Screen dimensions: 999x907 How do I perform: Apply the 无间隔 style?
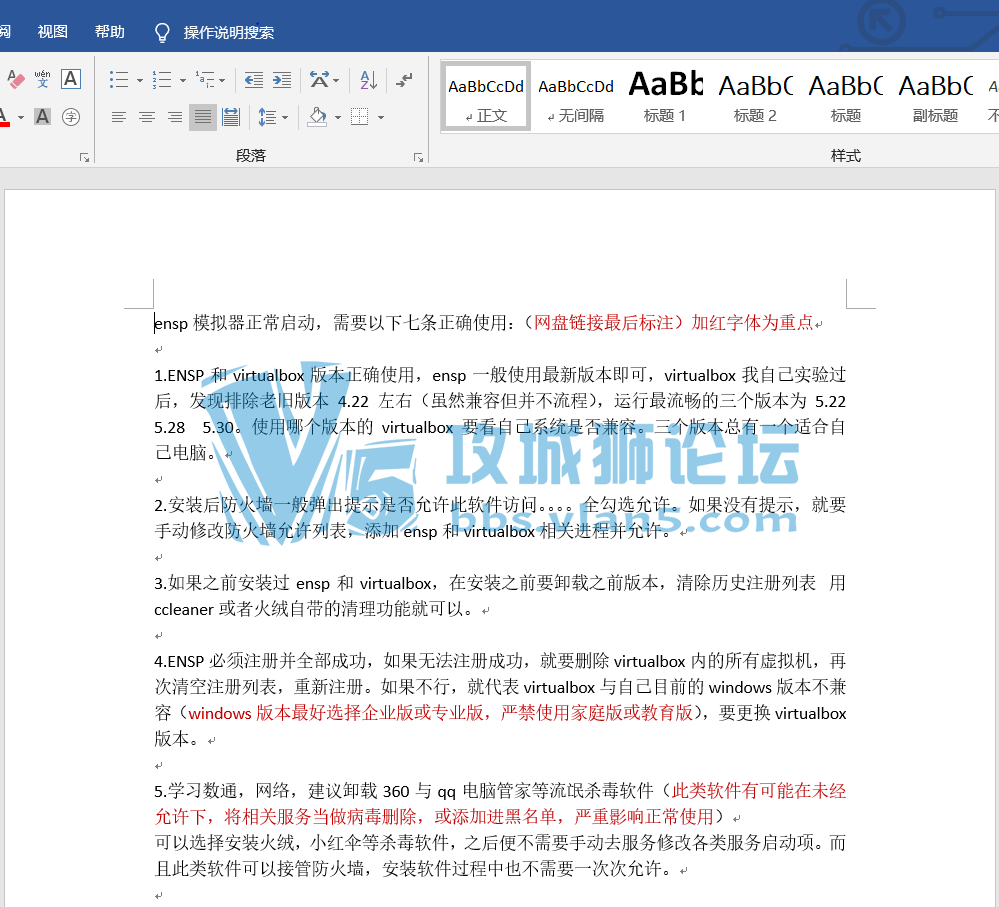(576, 97)
